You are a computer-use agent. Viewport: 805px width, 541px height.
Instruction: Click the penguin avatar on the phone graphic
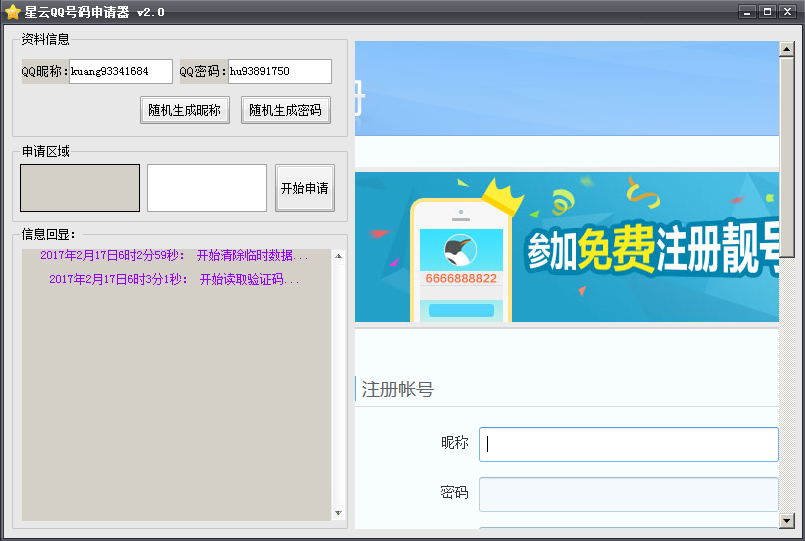(461, 250)
